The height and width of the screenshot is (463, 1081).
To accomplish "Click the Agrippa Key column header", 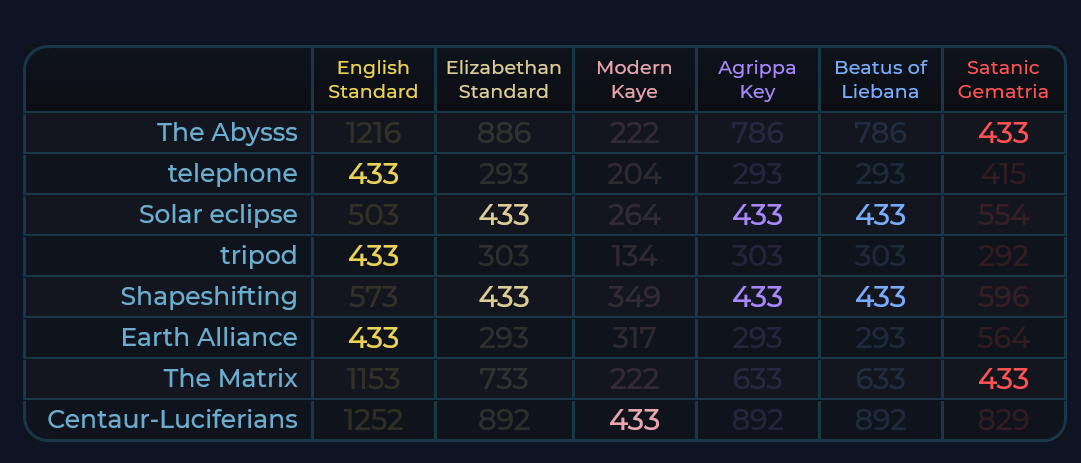I will (x=757, y=80).
